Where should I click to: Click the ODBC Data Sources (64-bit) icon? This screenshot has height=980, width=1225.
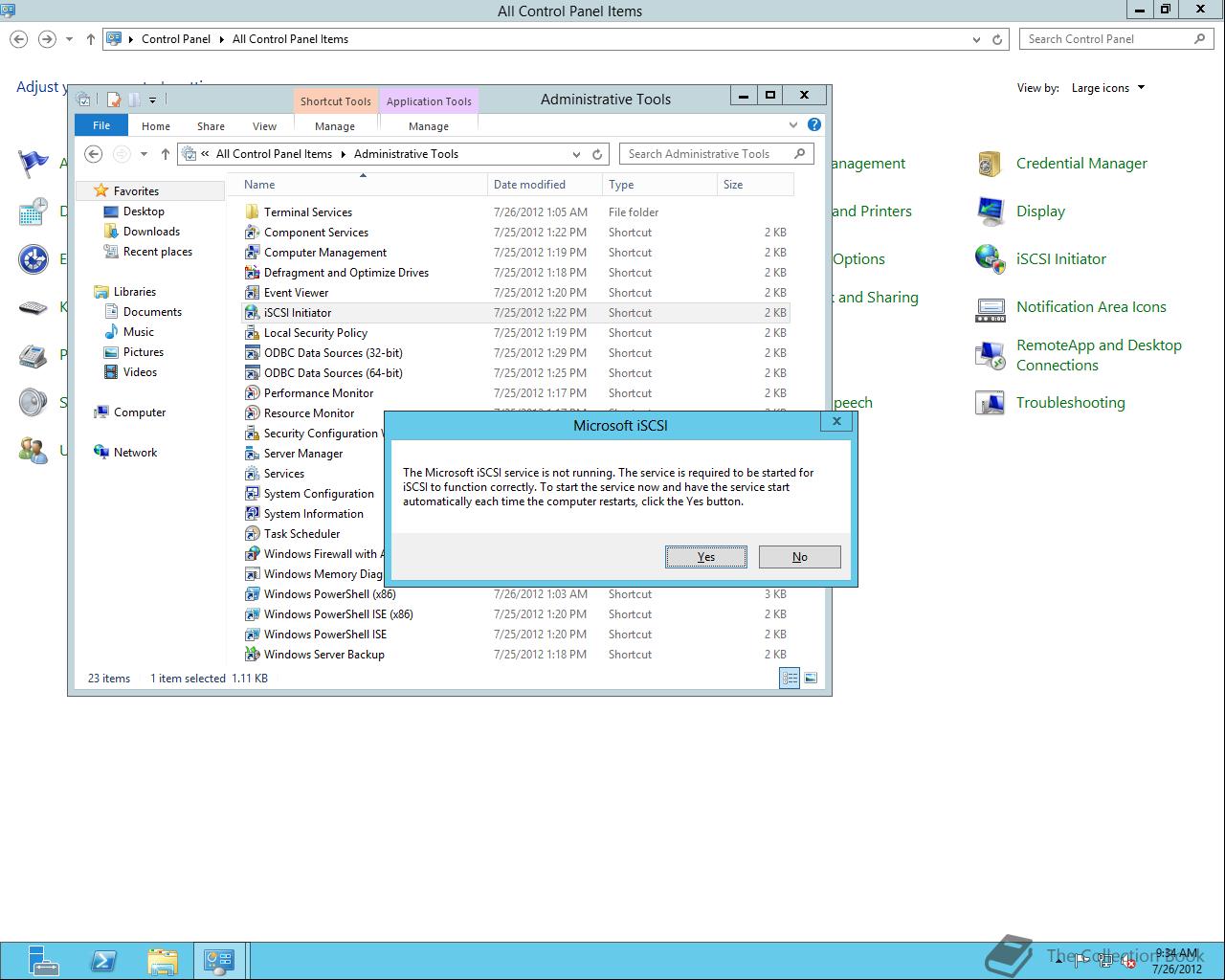(x=252, y=373)
